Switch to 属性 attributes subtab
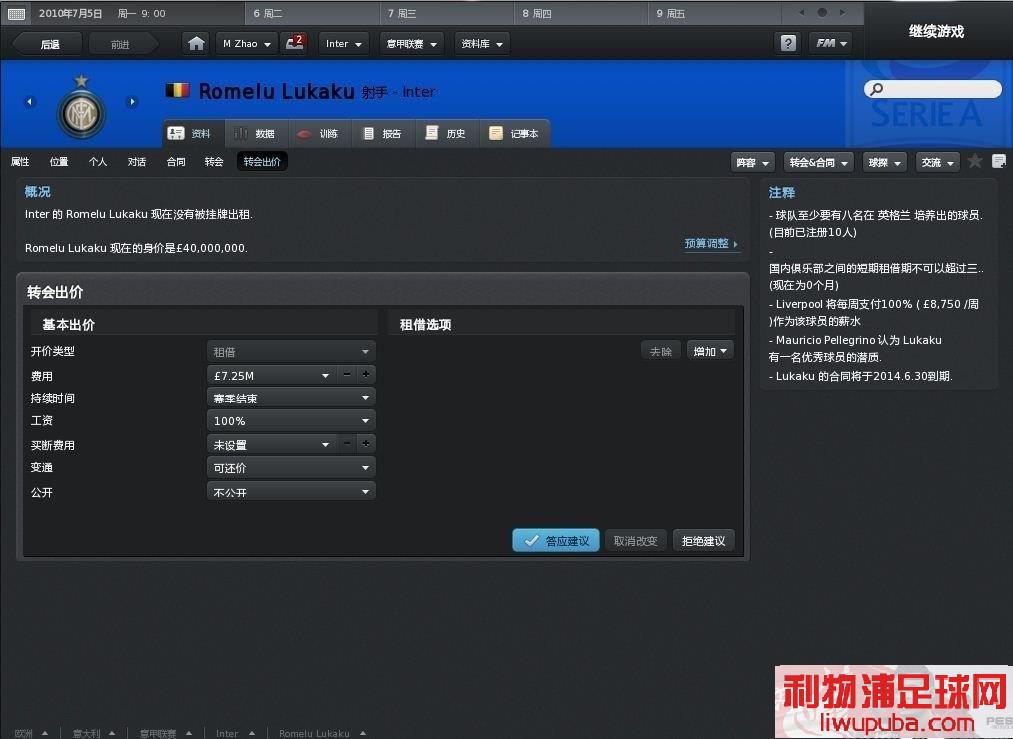 tap(20, 161)
